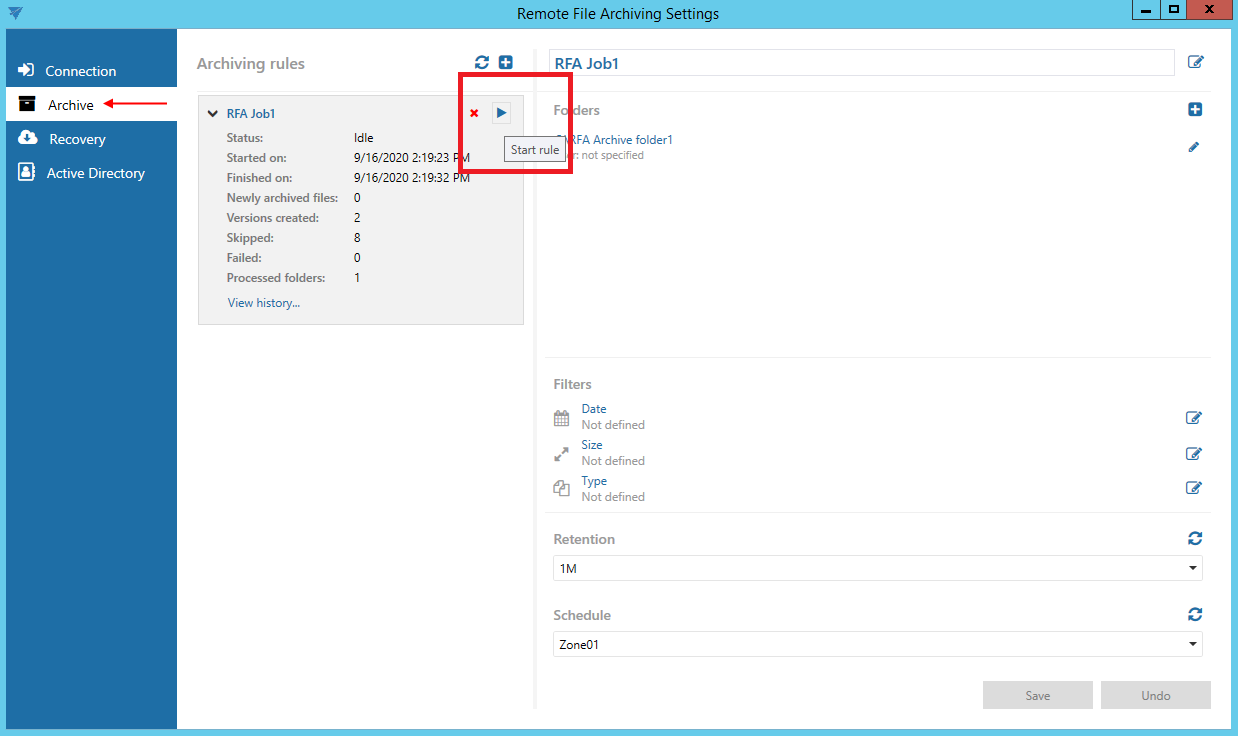Add a new archiving rule
The height and width of the screenshot is (736, 1238).
click(506, 63)
